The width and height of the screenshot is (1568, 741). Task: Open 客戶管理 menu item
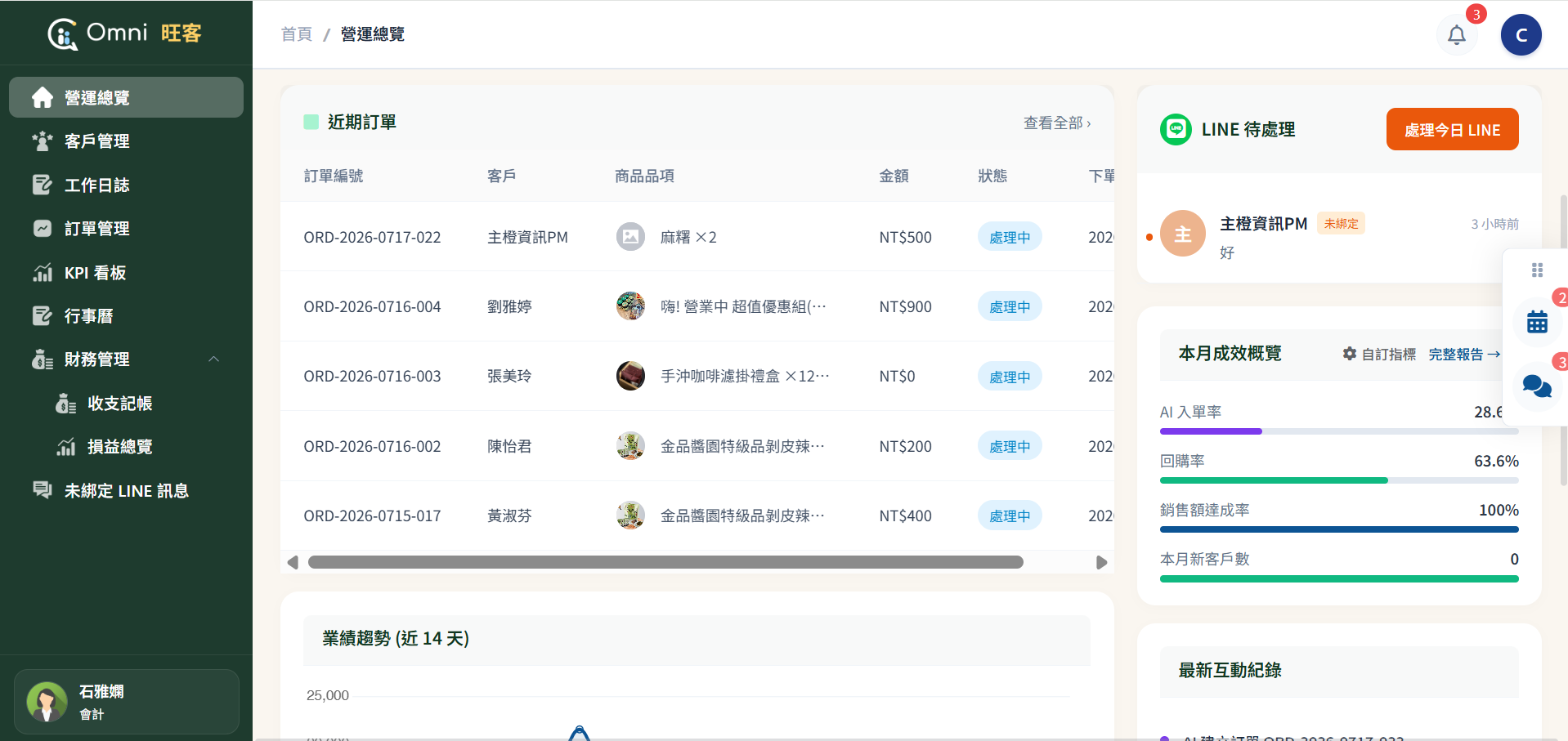126,141
